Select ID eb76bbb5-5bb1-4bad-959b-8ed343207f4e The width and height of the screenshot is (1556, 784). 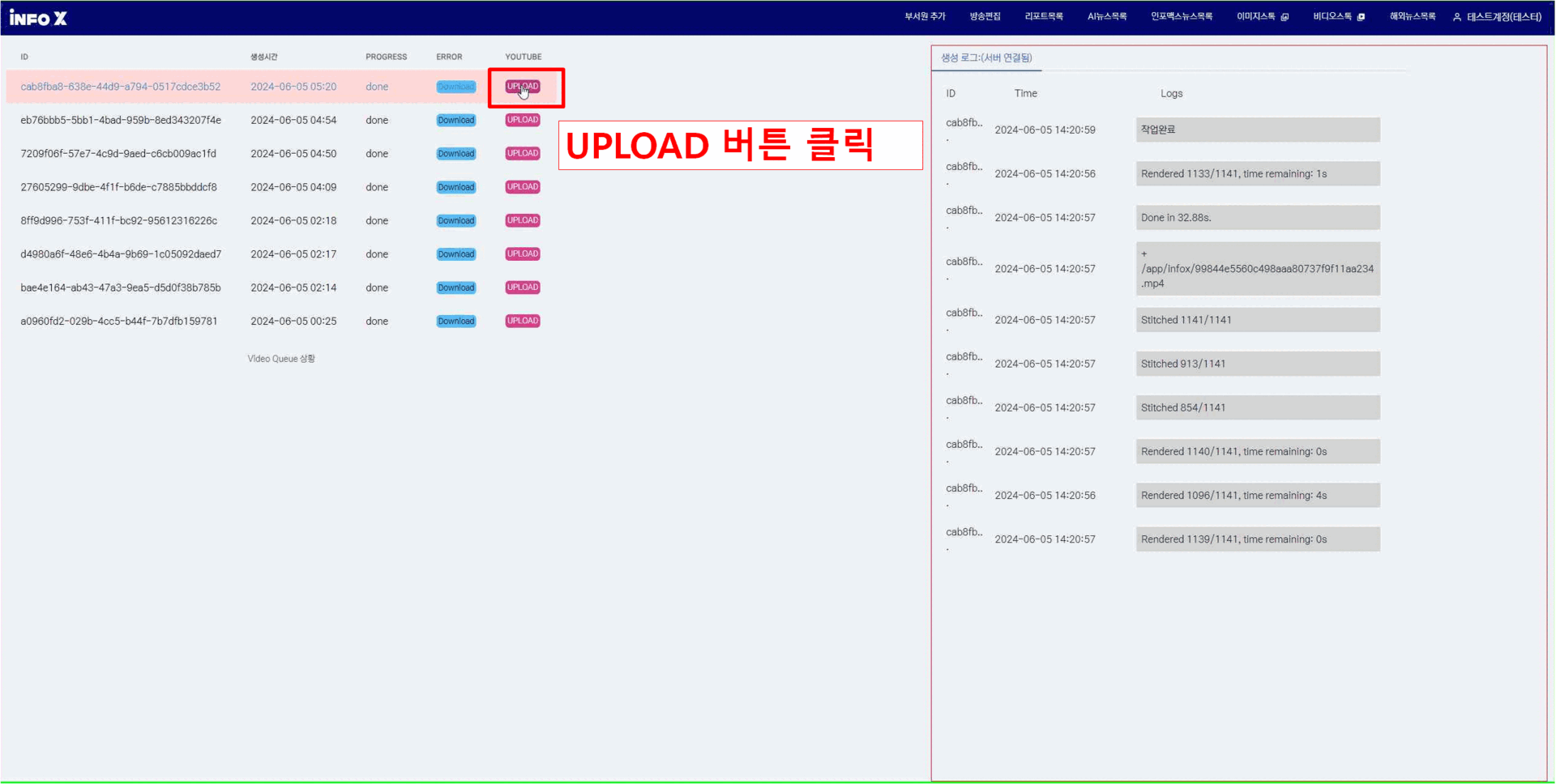(x=121, y=120)
